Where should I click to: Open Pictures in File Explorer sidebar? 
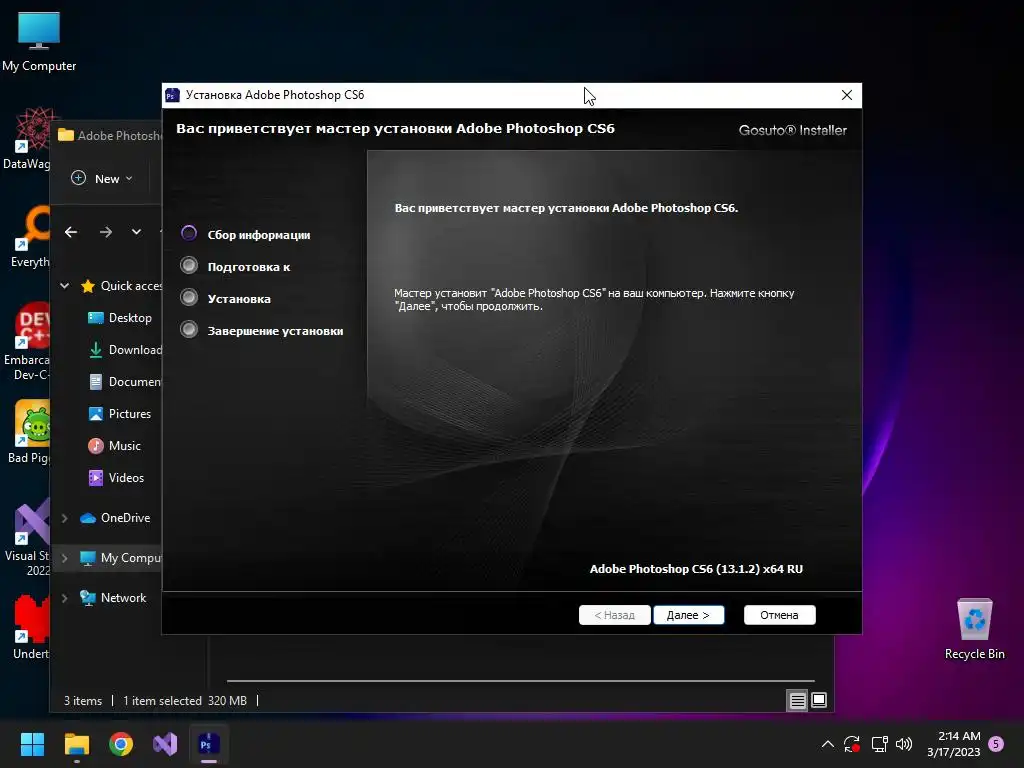pos(120,413)
